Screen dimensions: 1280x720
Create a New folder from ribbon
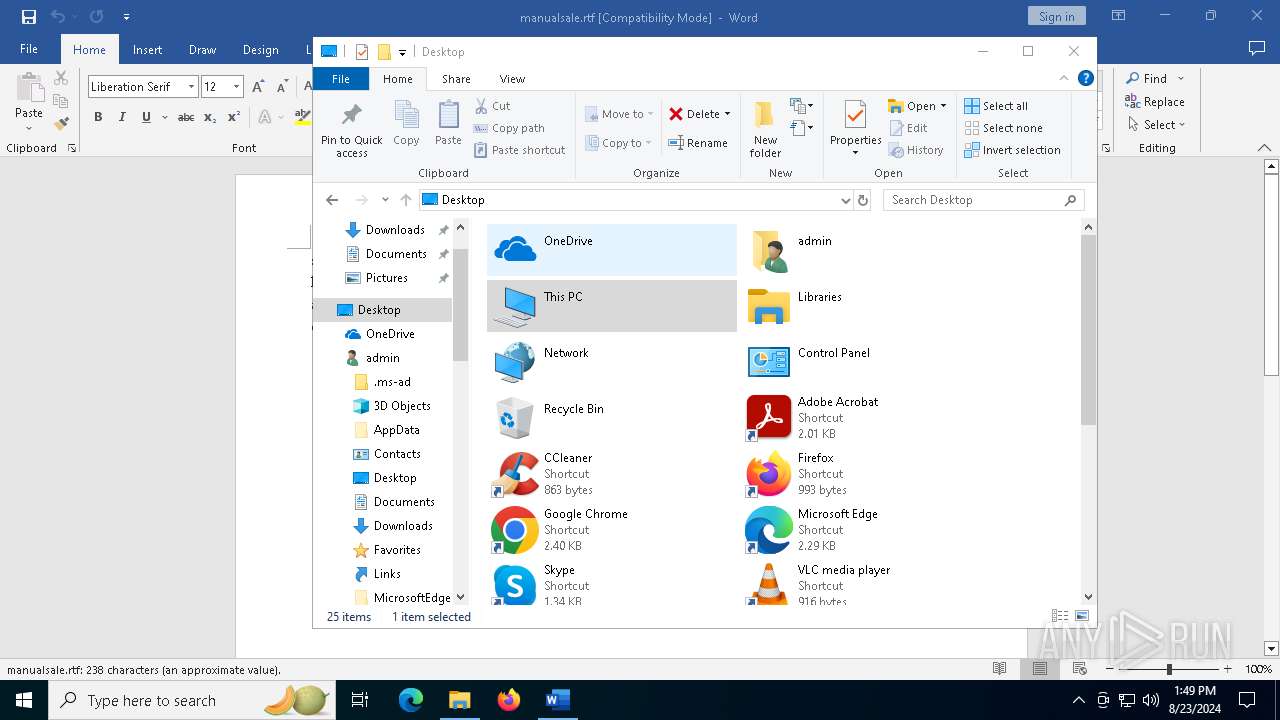point(765,128)
